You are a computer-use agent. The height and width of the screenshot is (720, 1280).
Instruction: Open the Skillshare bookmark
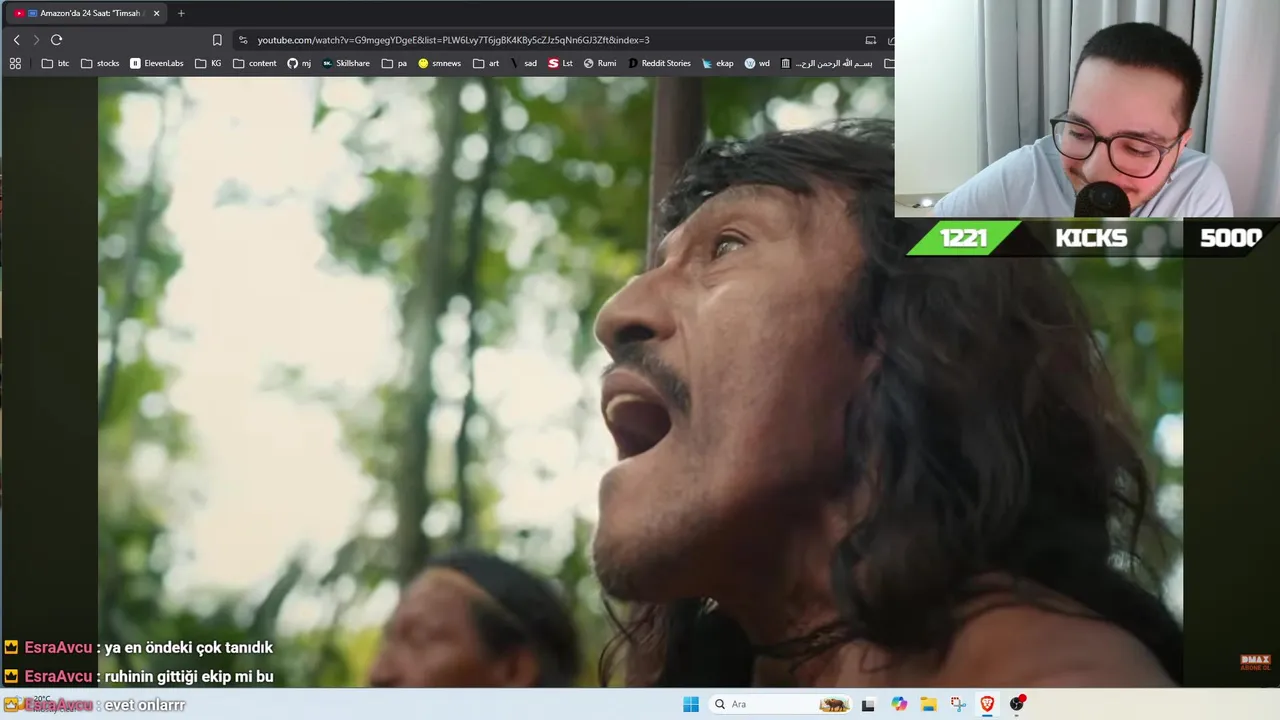(346, 63)
